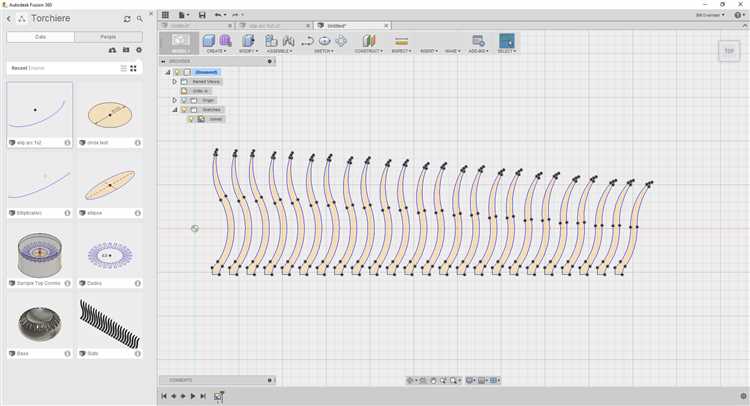Click the Assemble new component icon

pyautogui.click(x=271, y=41)
